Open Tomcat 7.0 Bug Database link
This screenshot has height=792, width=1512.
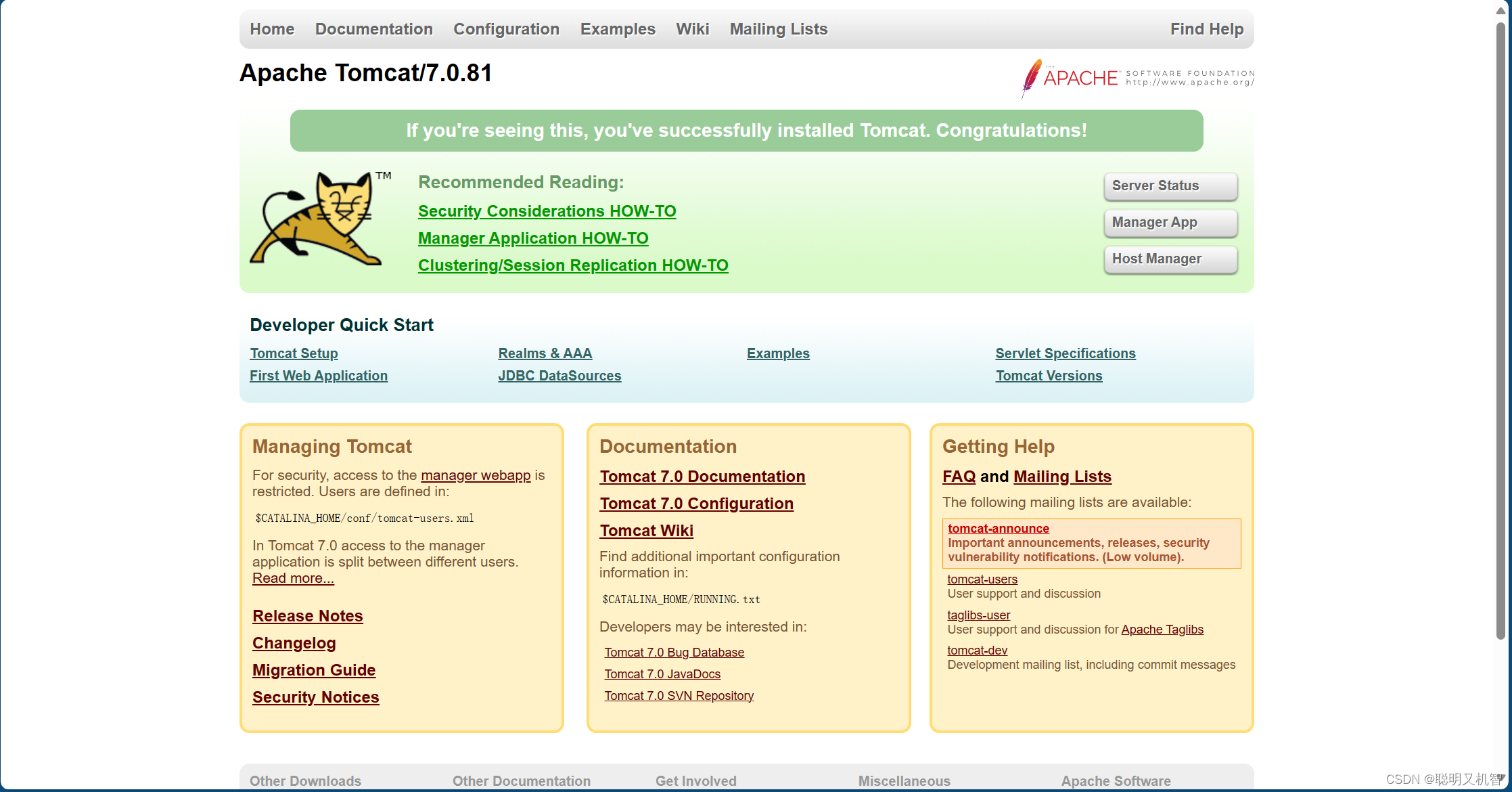(x=674, y=653)
